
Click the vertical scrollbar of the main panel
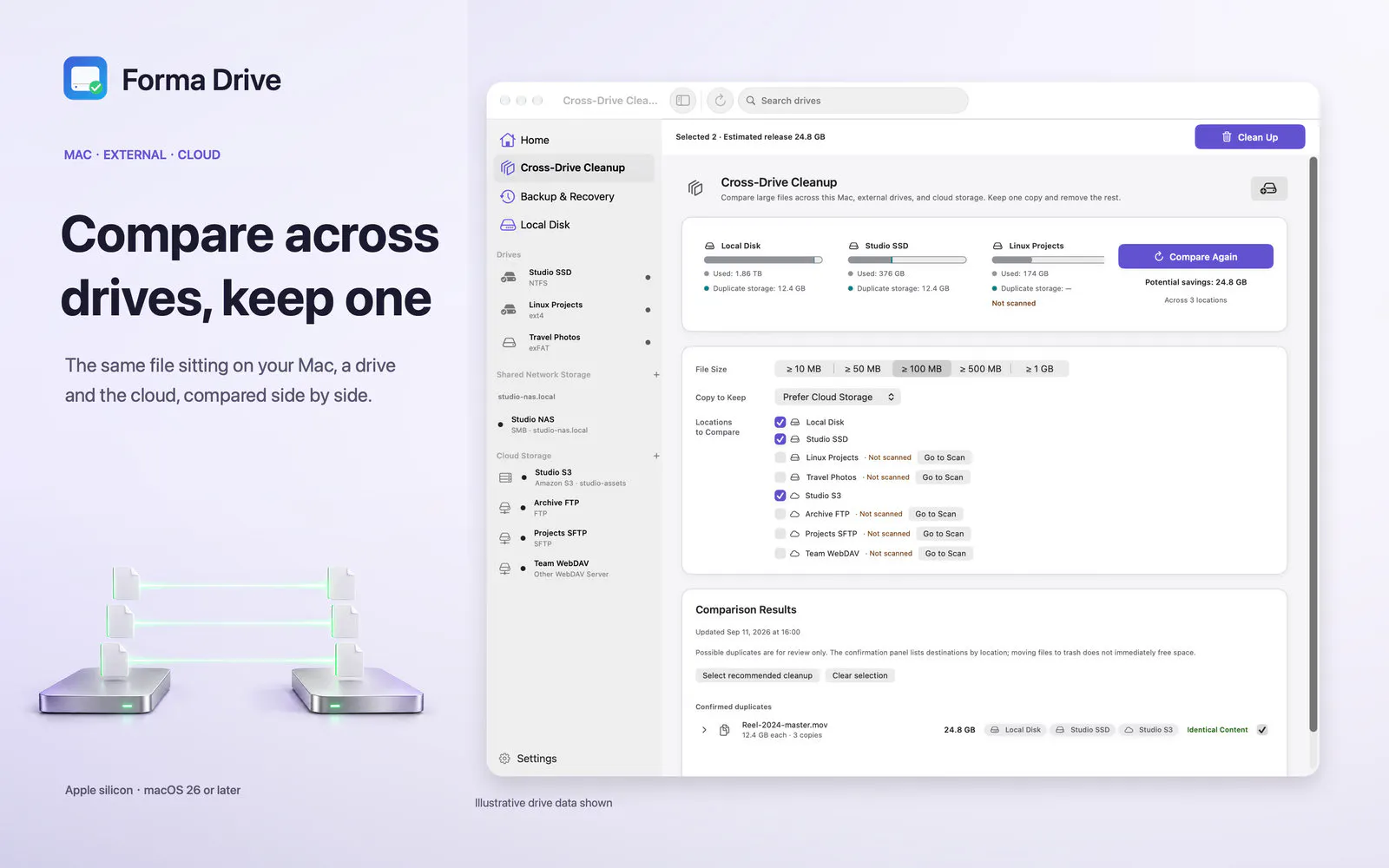(x=1313, y=443)
